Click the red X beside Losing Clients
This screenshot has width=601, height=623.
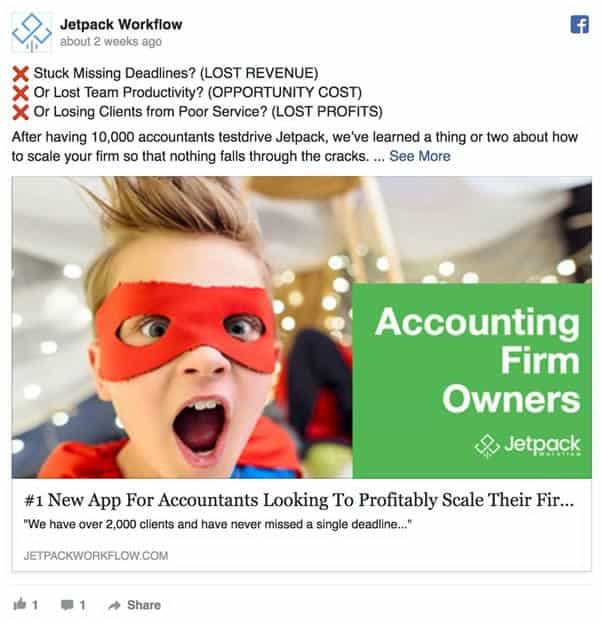pos(20,112)
